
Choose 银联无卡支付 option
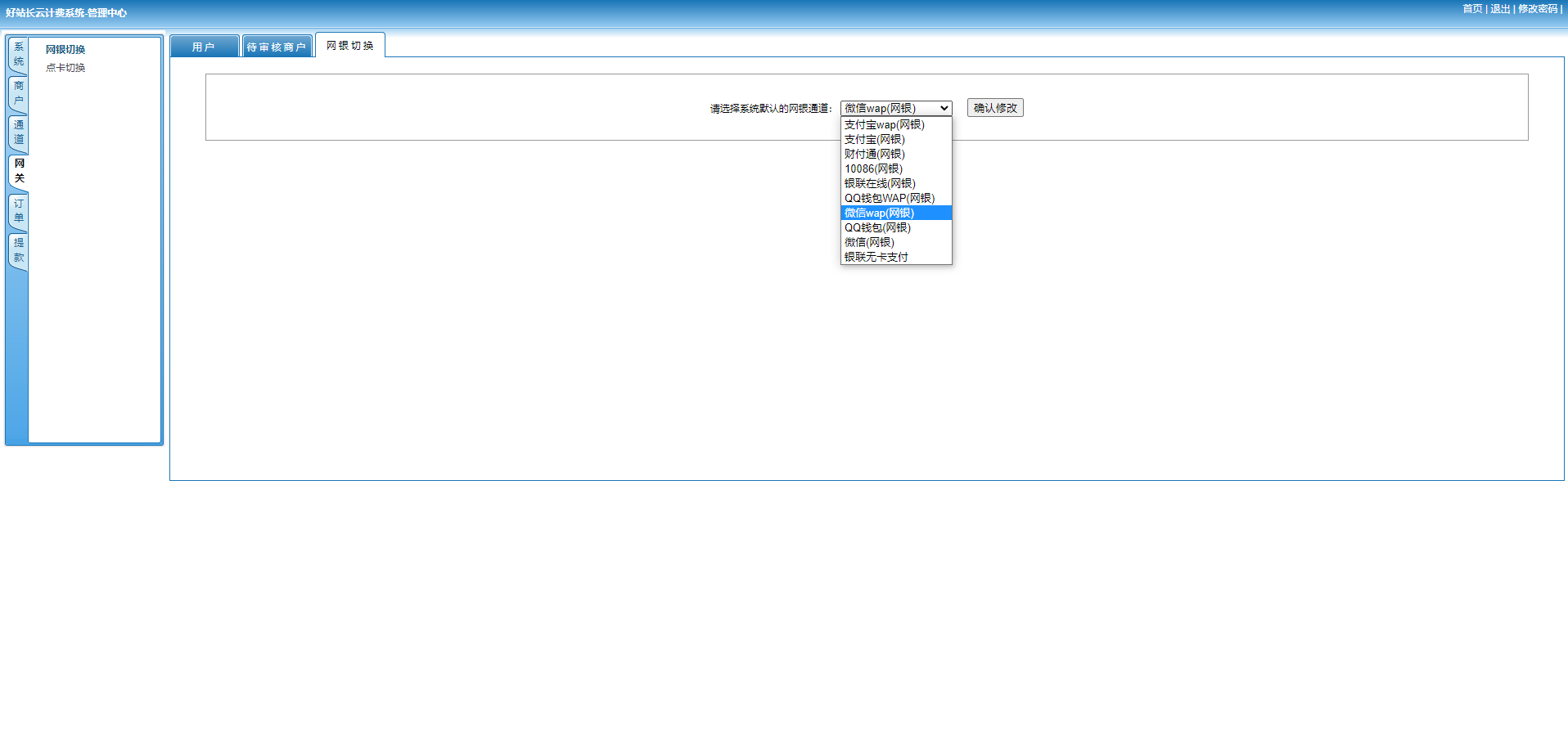[896, 257]
